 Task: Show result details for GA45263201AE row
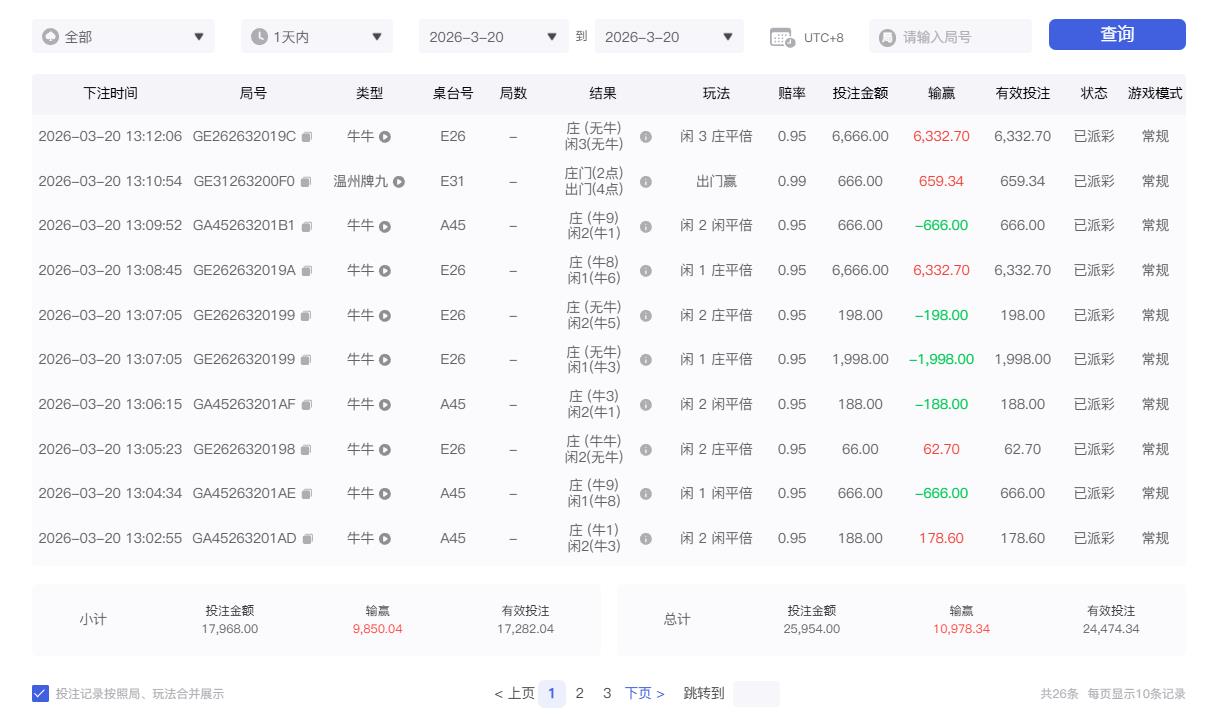coord(646,494)
